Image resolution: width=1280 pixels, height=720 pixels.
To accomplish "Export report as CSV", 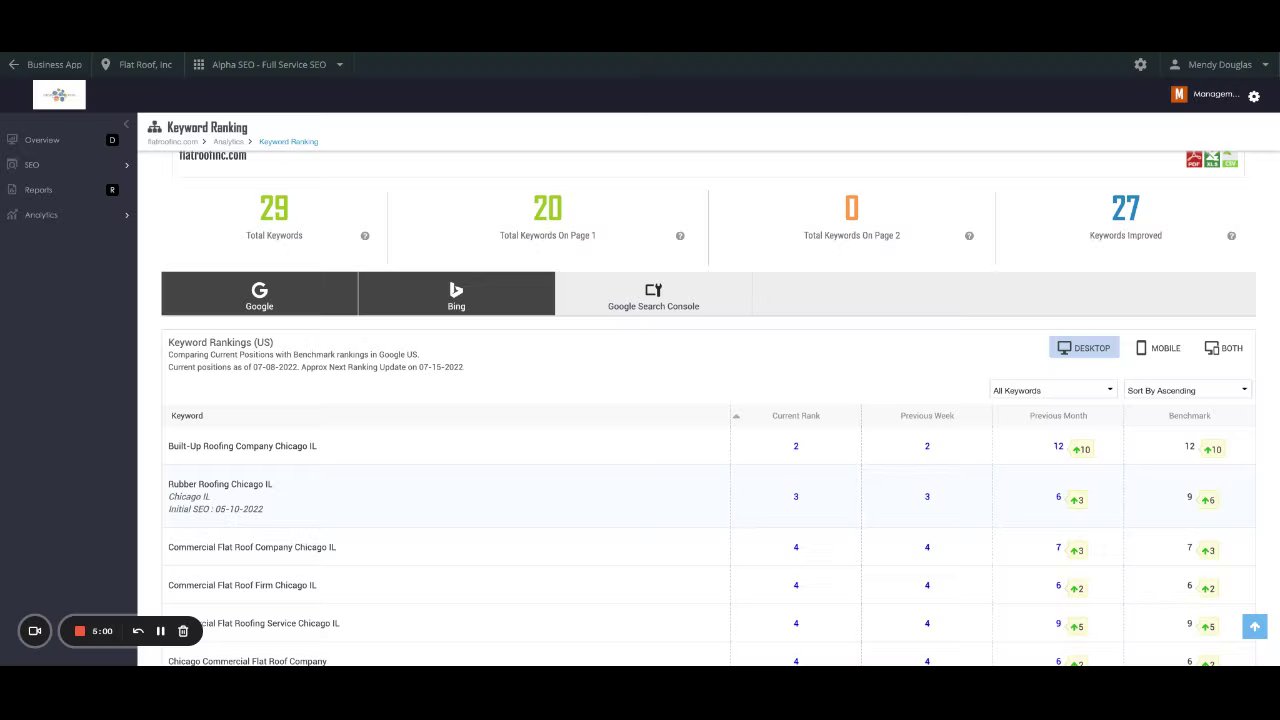I will point(1230,160).
